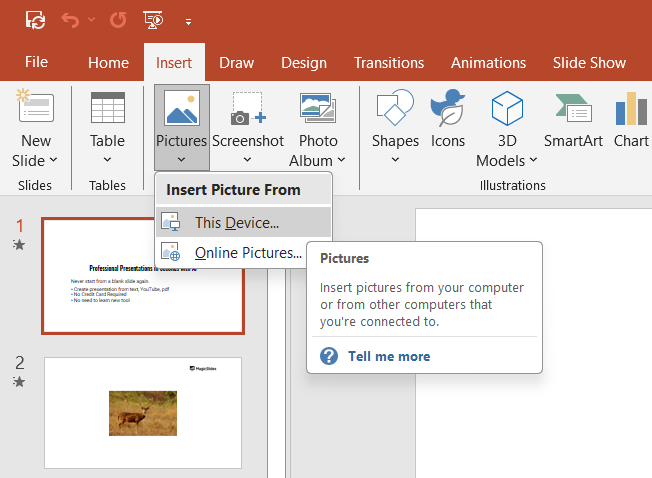Click the Table grid icon
This screenshot has height=478, width=652.
coord(108,107)
